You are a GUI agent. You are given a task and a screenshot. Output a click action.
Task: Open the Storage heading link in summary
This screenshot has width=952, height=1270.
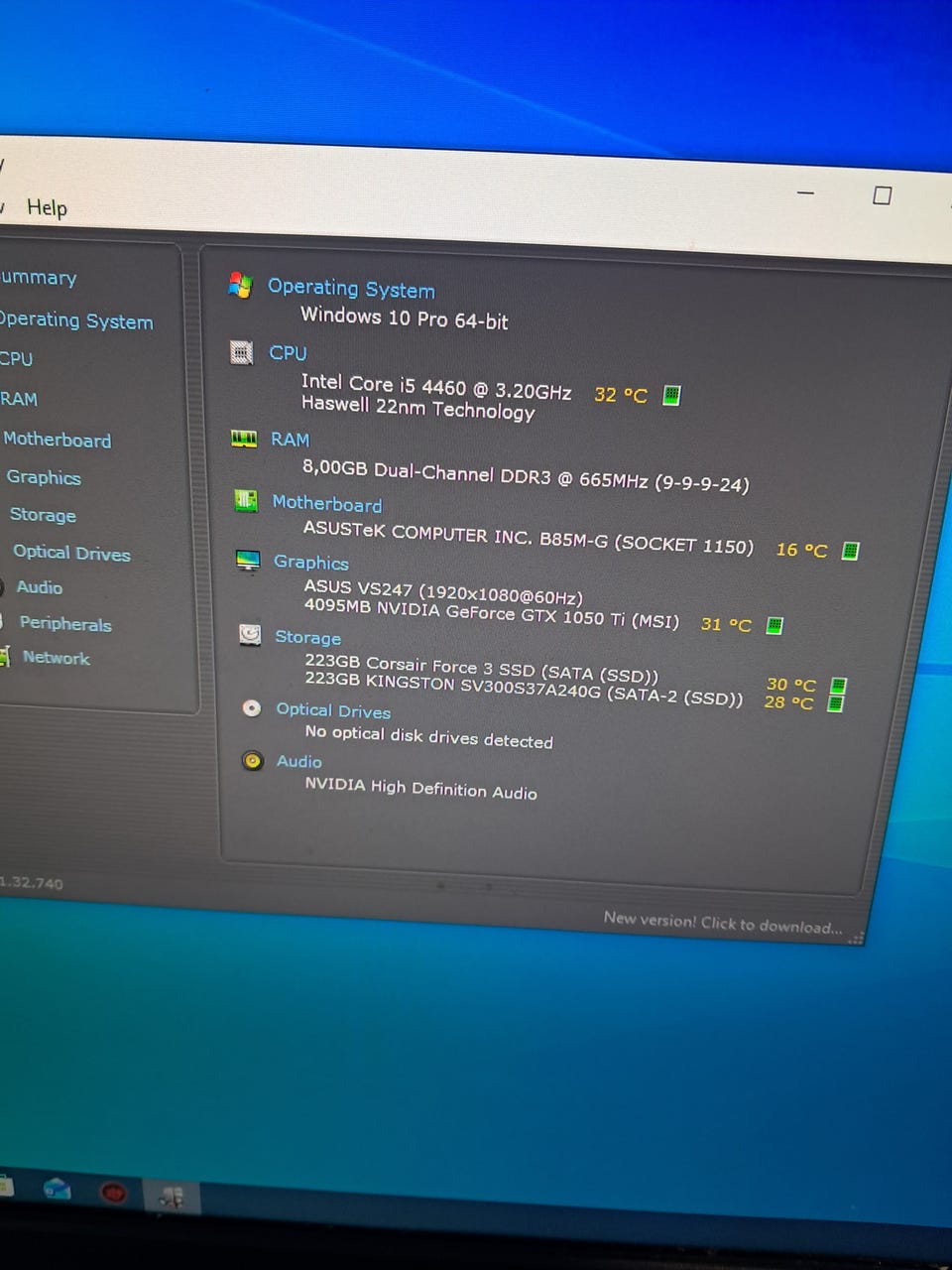click(x=307, y=637)
